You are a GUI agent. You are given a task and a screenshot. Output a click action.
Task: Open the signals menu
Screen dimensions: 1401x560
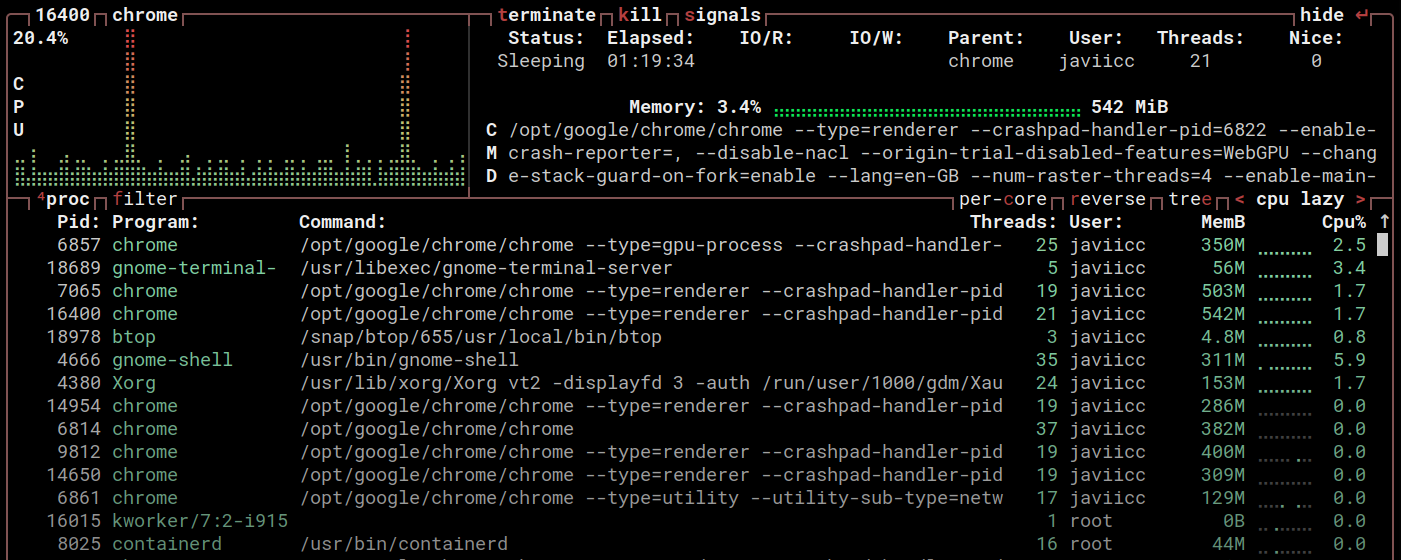[722, 15]
